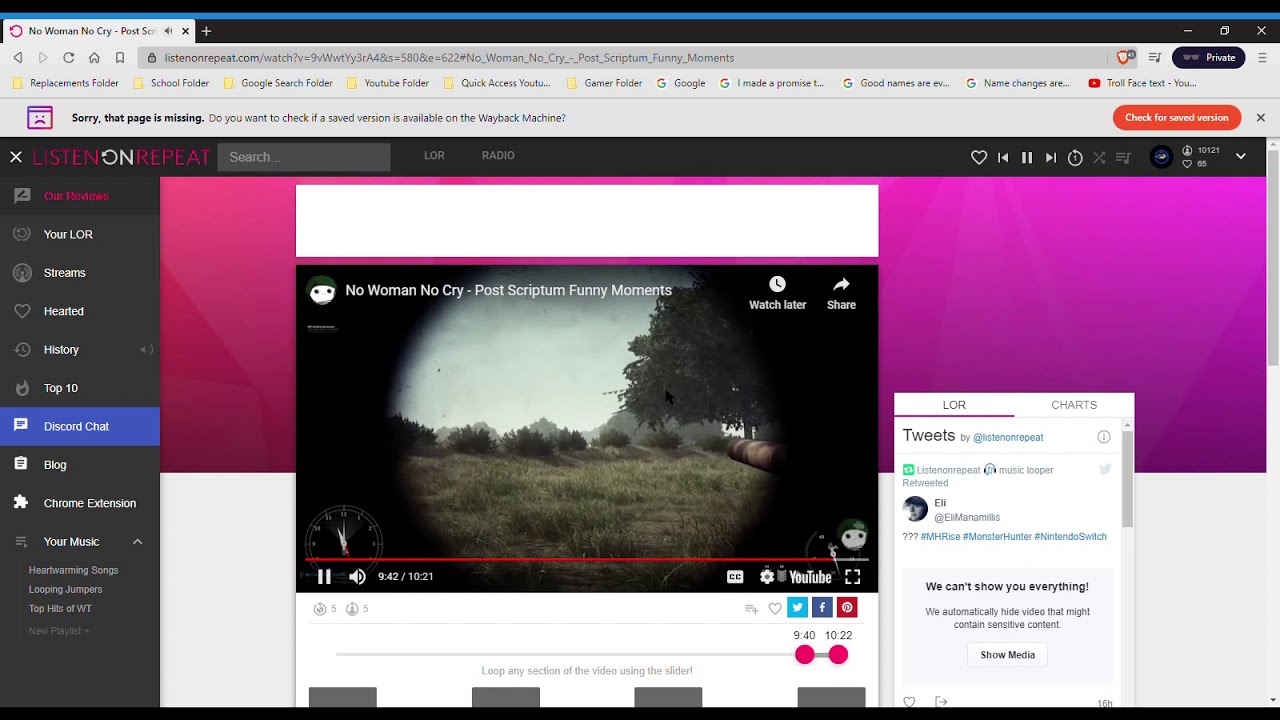Close the ListenOnRepeat sidebar with the X icon

click(16, 157)
